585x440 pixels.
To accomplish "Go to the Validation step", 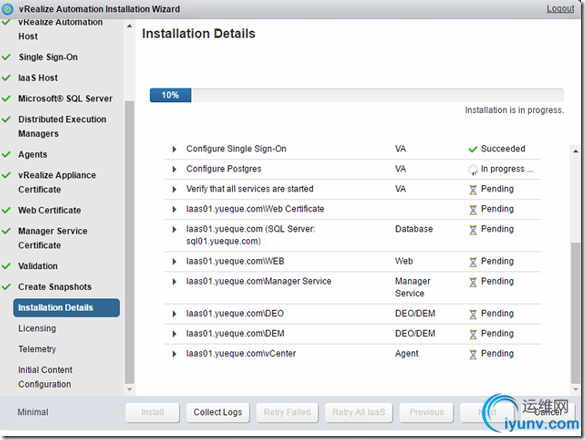I will coord(38,266).
